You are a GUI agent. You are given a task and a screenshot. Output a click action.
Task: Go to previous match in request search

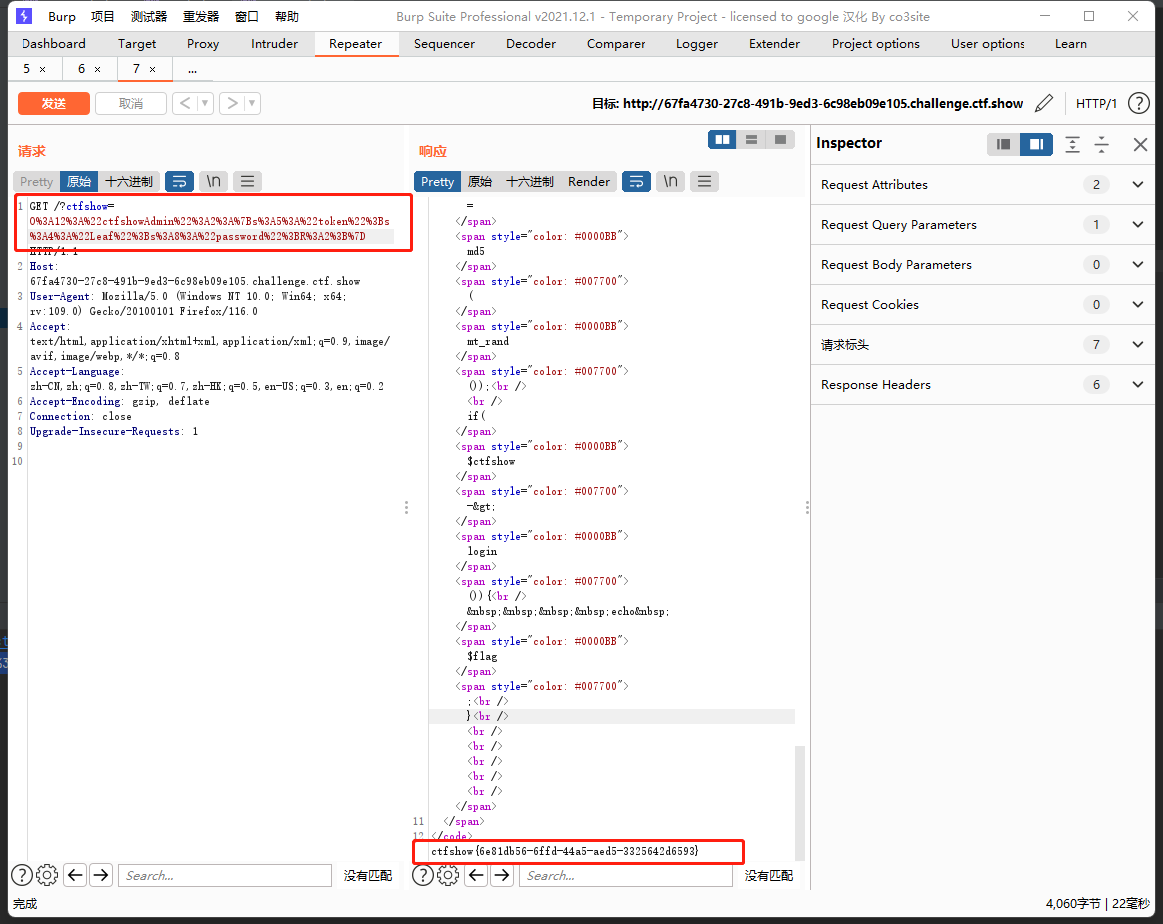(x=75, y=875)
